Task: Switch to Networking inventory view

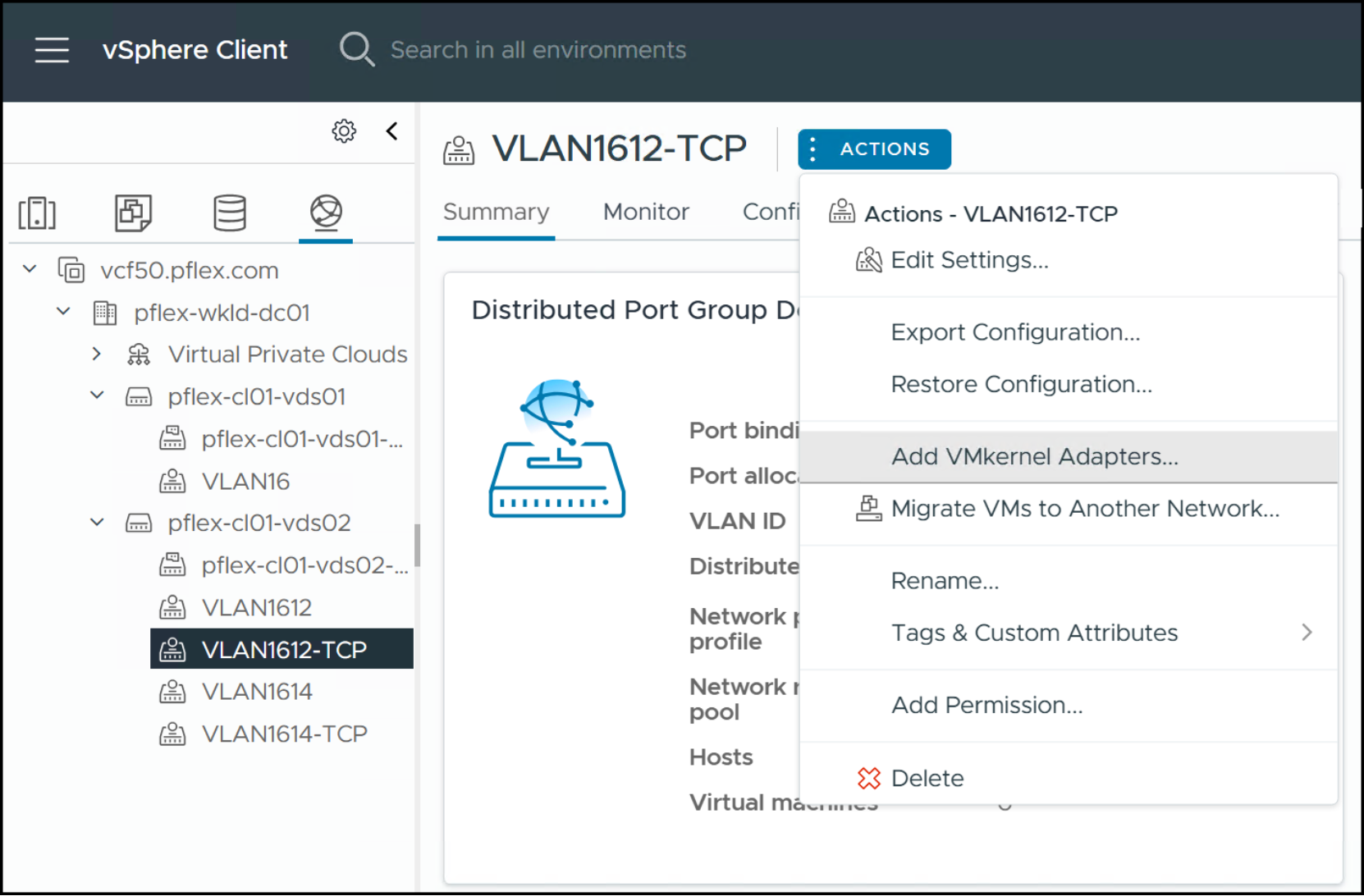Action: click(x=326, y=212)
